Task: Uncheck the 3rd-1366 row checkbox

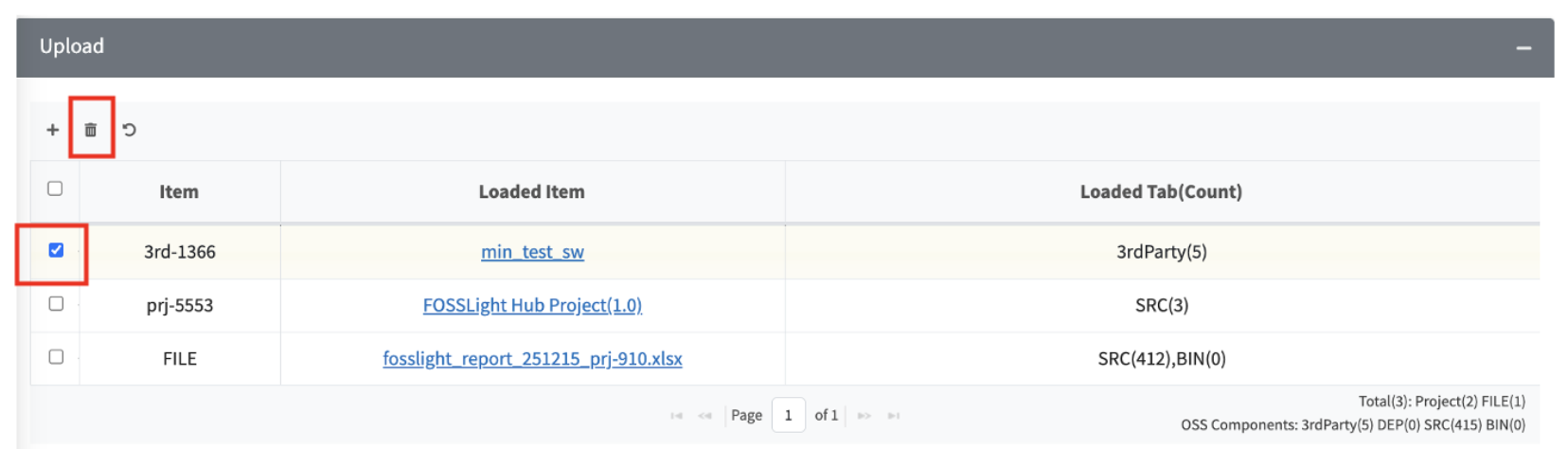Action: (56, 250)
